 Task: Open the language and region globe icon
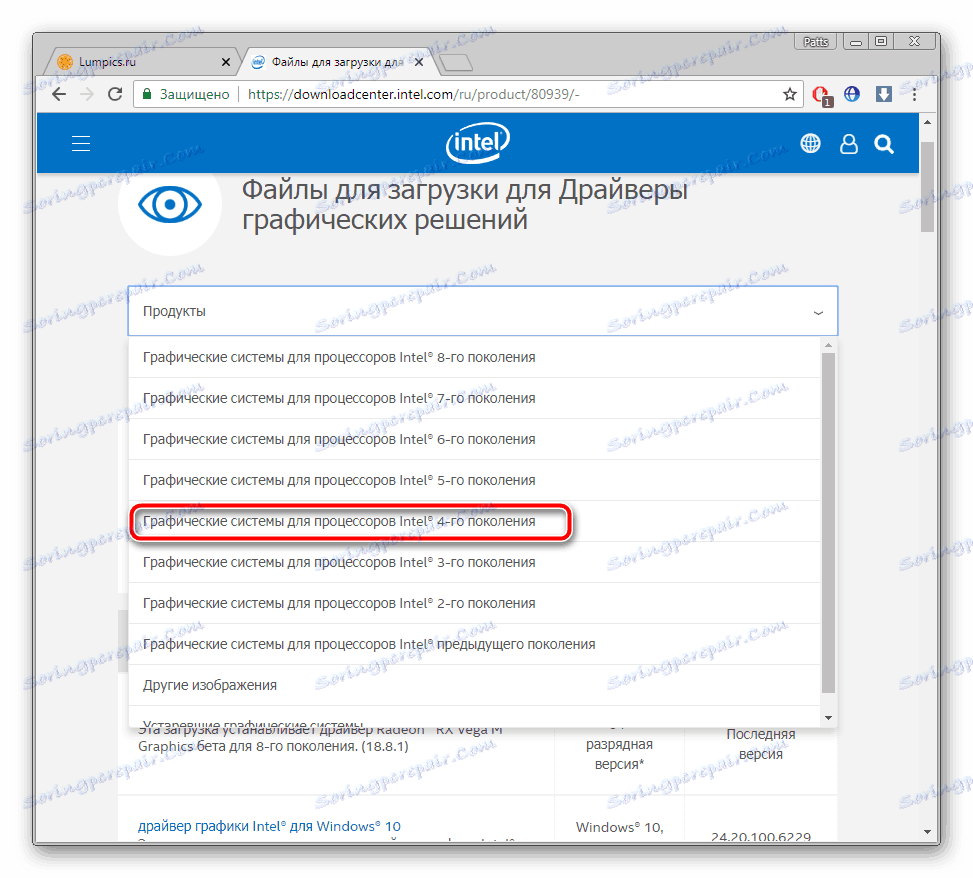(x=810, y=144)
